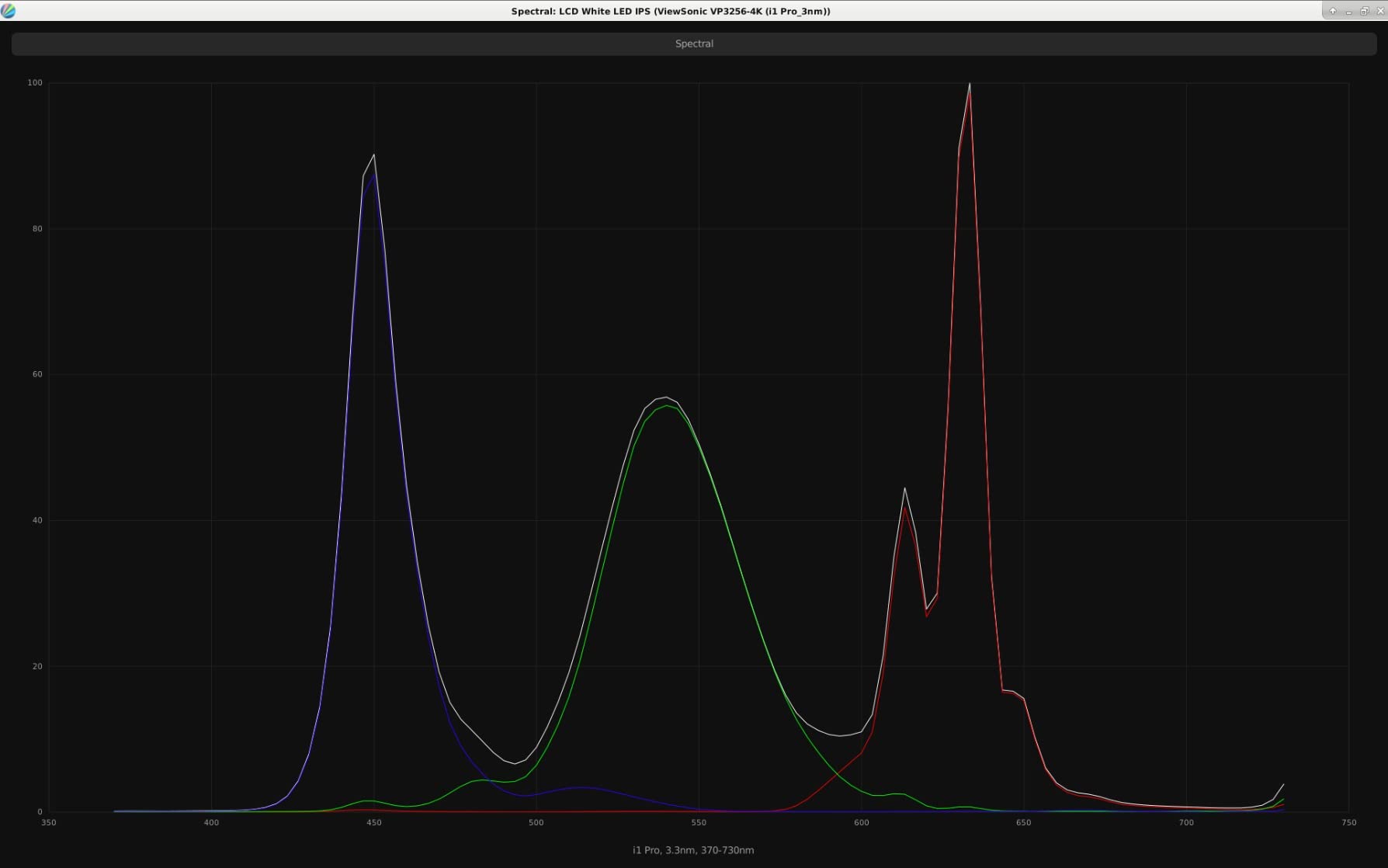The height and width of the screenshot is (868, 1388).
Task: Click the '100' label on the vertical axis
Action: (35, 83)
